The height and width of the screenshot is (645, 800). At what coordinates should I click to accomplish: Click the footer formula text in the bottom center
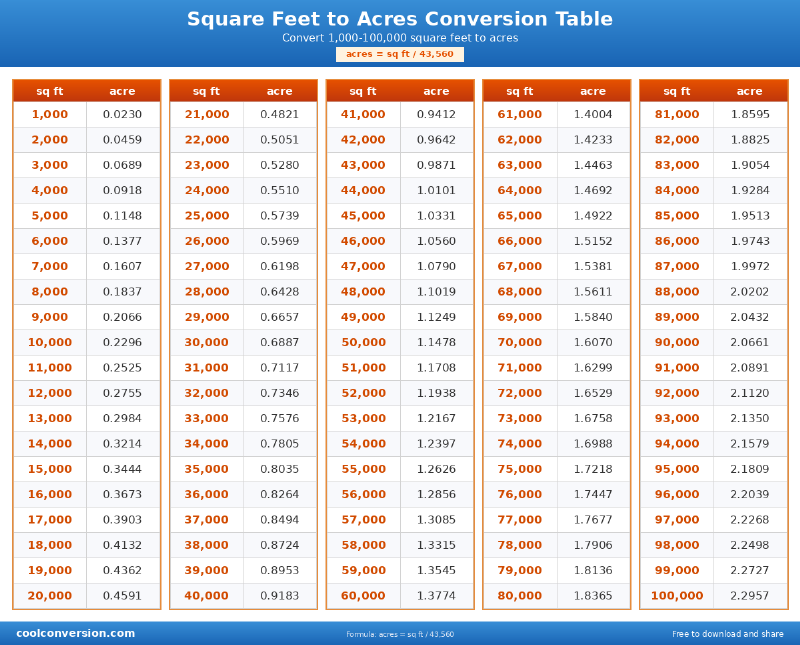(x=400, y=634)
